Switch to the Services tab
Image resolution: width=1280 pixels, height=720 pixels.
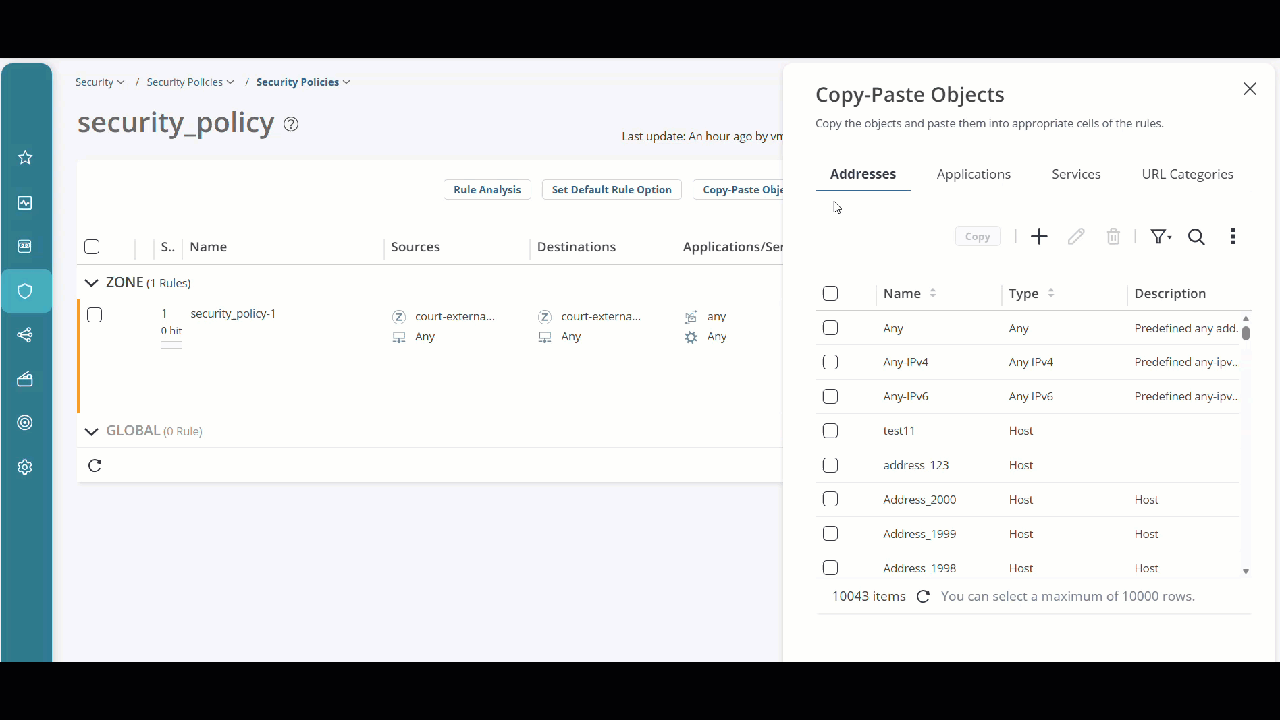point(1076,174)
